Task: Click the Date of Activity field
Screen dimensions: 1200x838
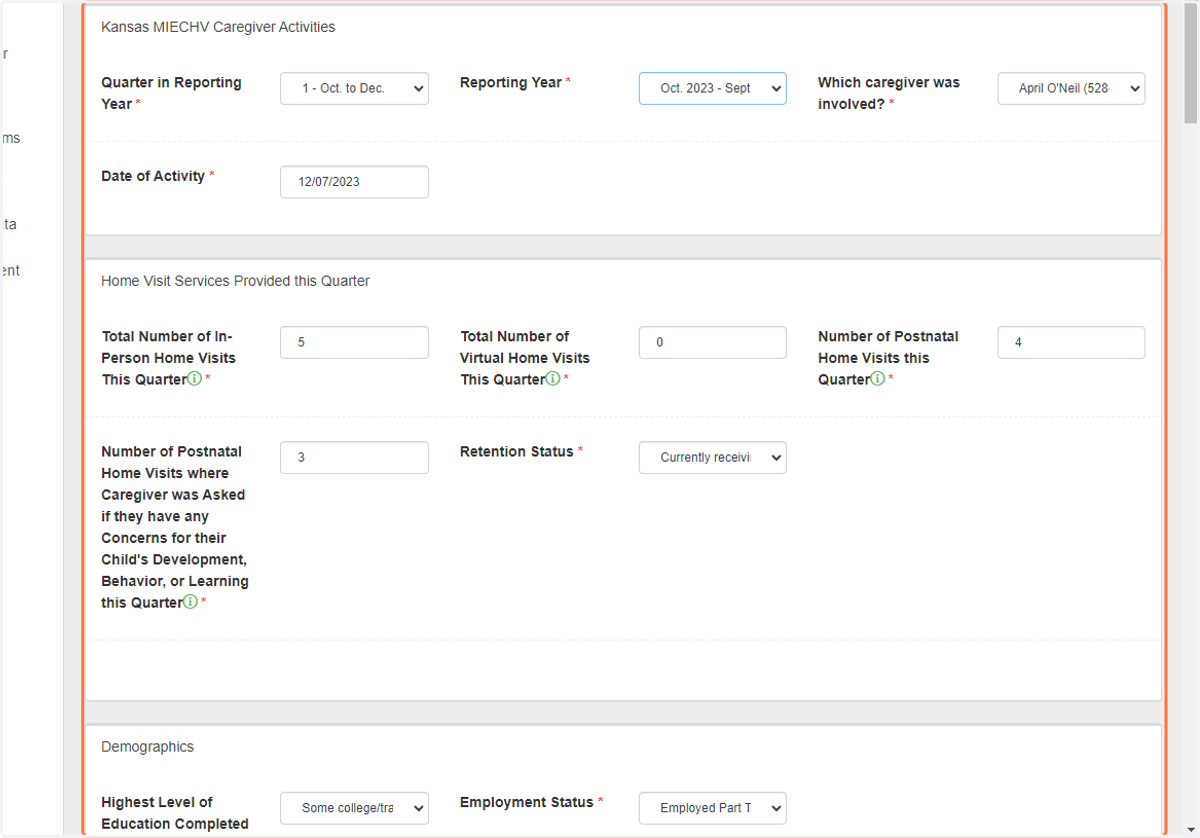Action: pos(354,182)
